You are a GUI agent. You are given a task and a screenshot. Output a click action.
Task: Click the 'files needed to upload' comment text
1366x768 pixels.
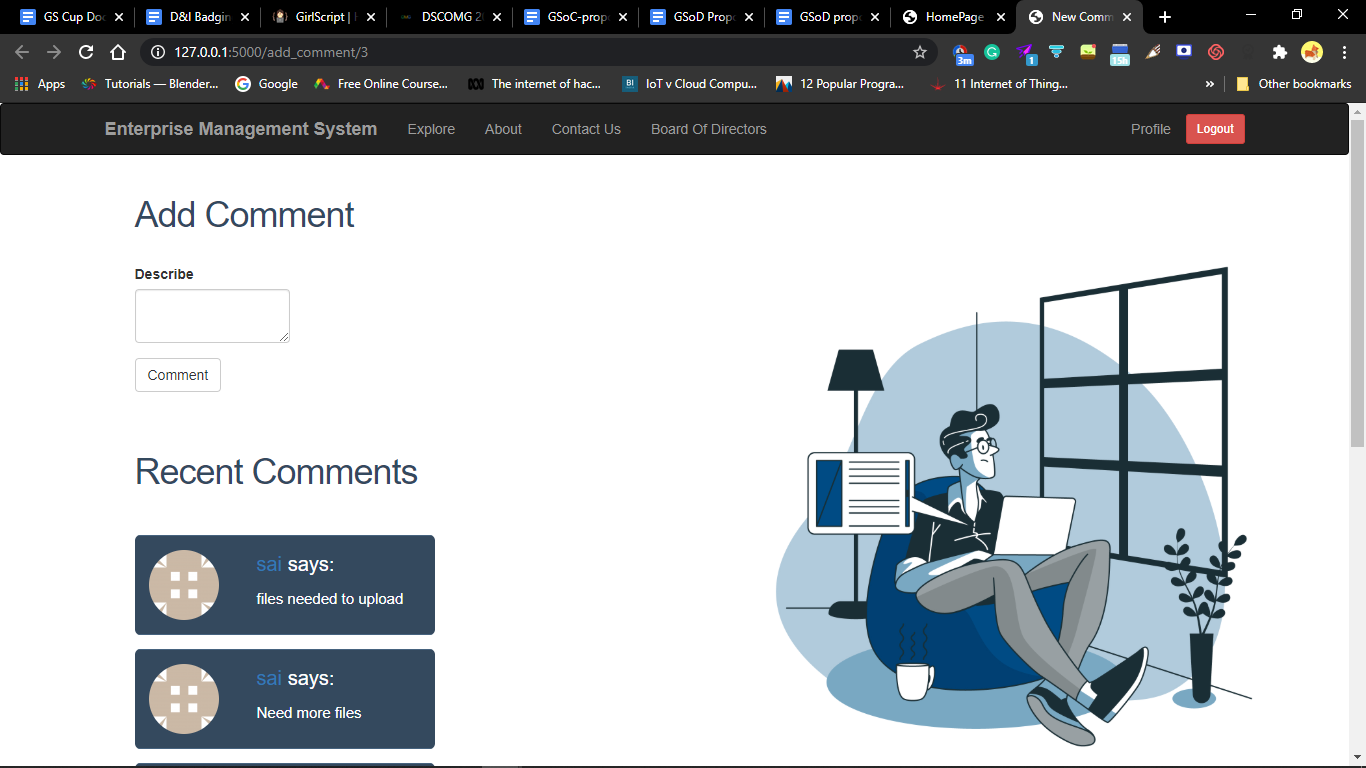coord(330,599)
